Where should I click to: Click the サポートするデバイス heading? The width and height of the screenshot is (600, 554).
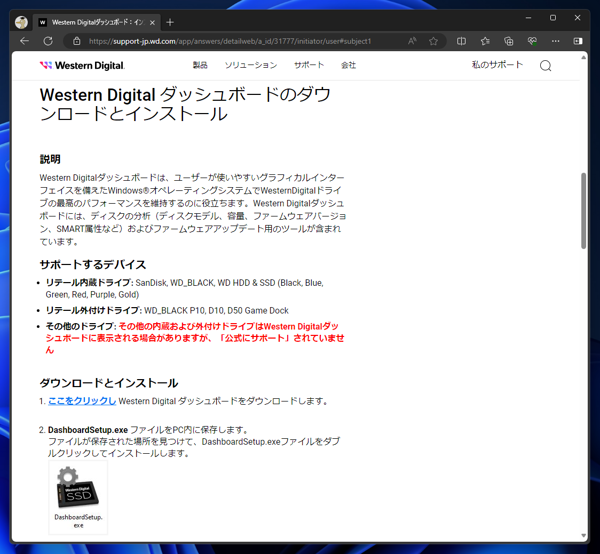coord(93,264)
